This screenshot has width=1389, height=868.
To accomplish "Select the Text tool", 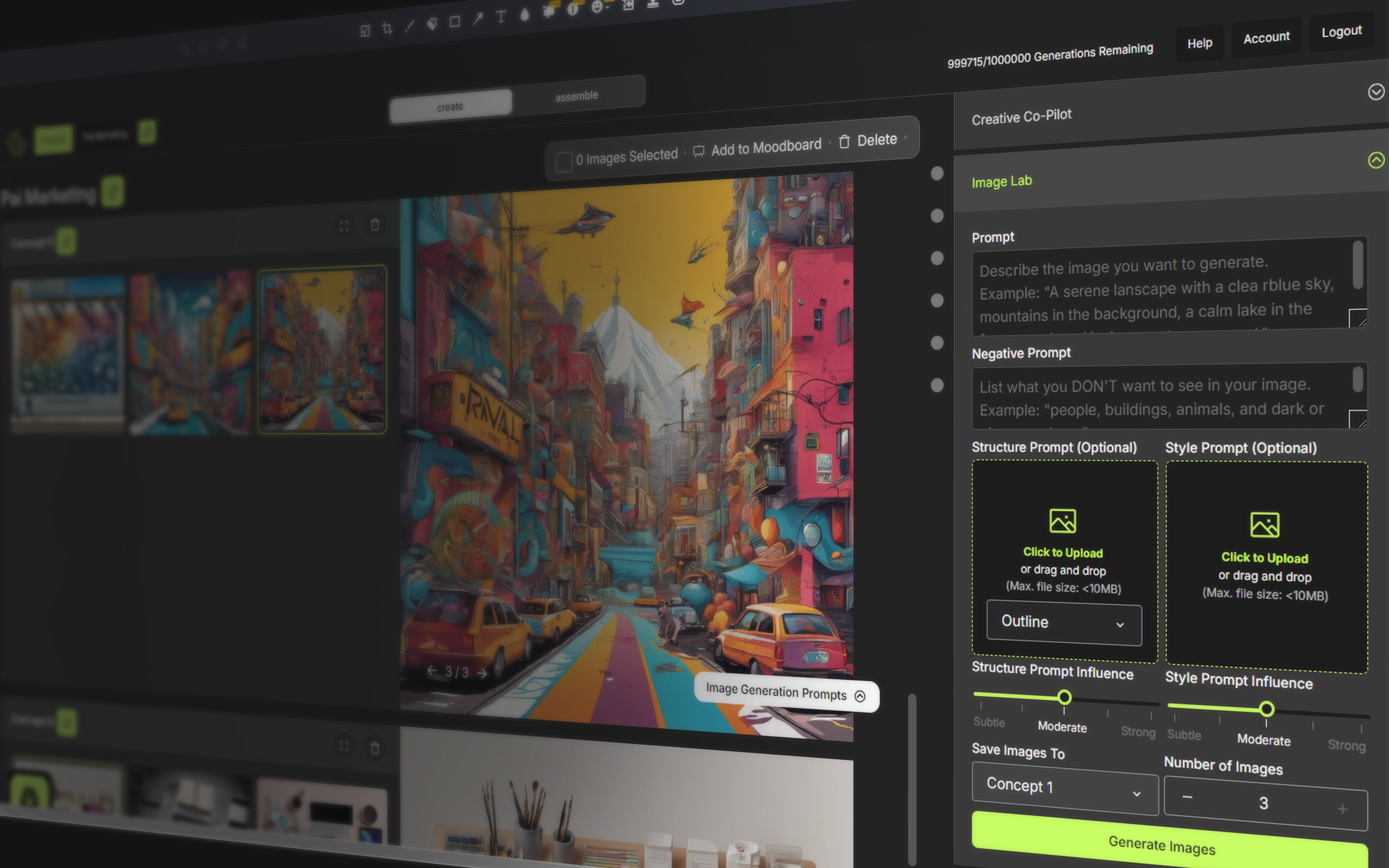I will click(501, 17).
